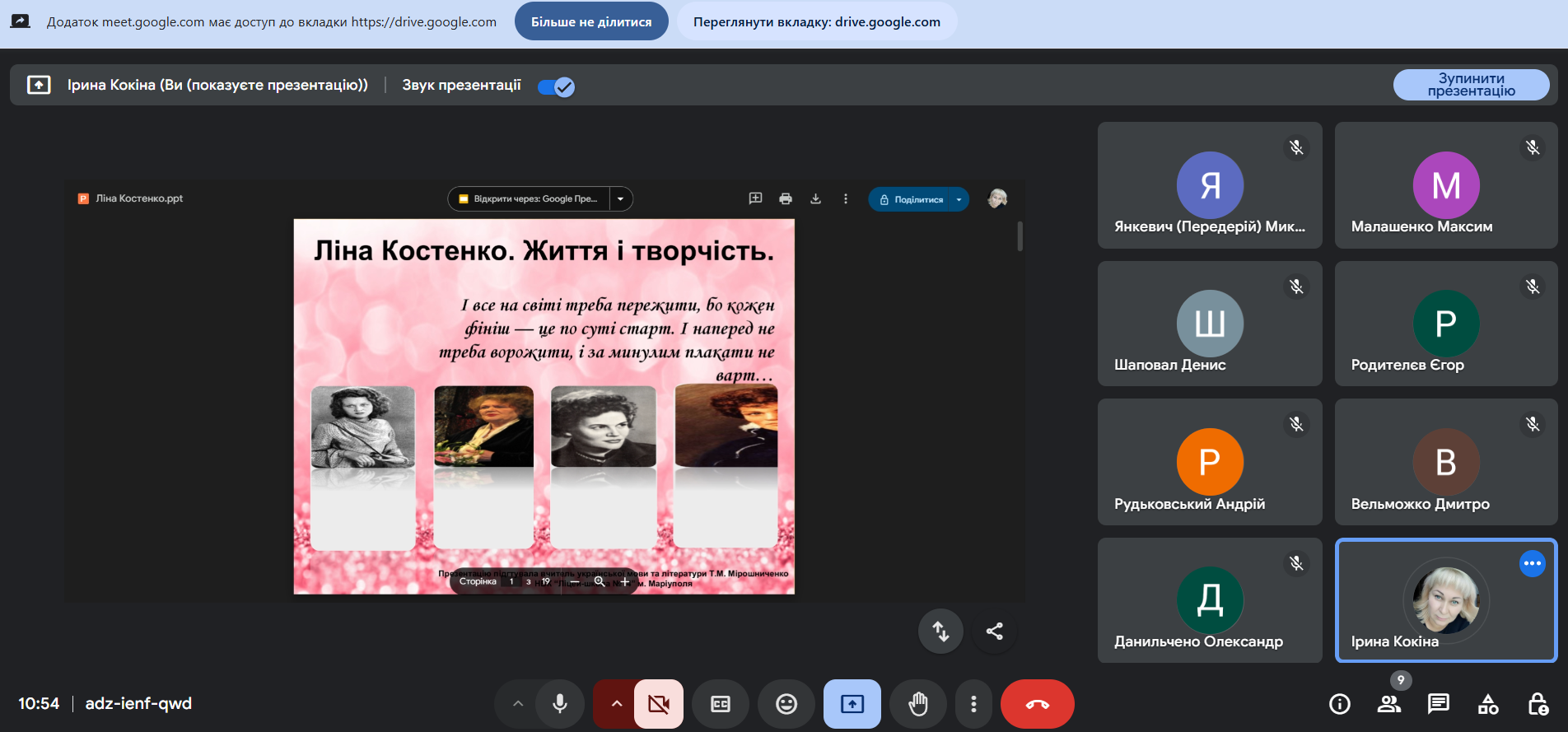Expand audio settings chevron beside microphone
The image size is (1568, 732).
click(x=518, y=704)
